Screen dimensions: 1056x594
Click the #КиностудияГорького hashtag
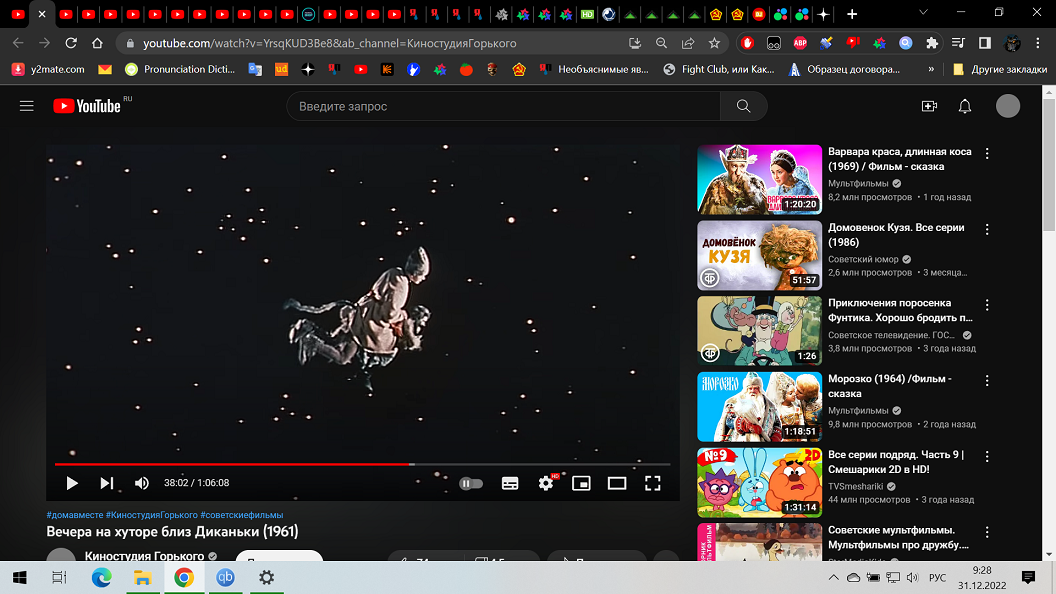pyautogui.click(x=152, y=515)
